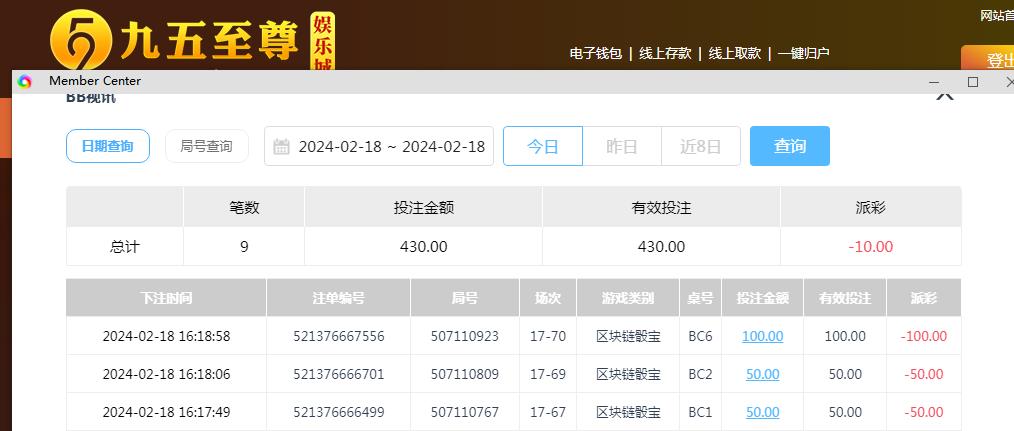1014x431 pixels.
Task: Choose the 今日 date range
Action: pos(543,146)
